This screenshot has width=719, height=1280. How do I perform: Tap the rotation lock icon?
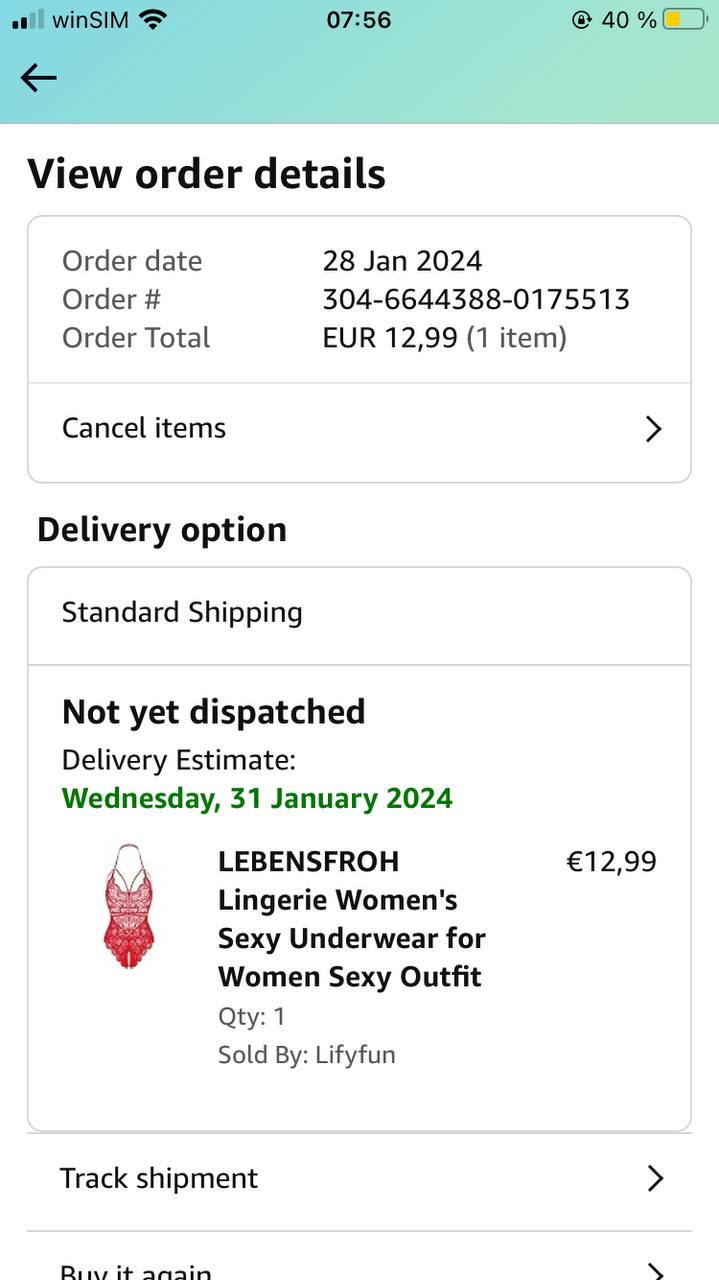point(581,19)
